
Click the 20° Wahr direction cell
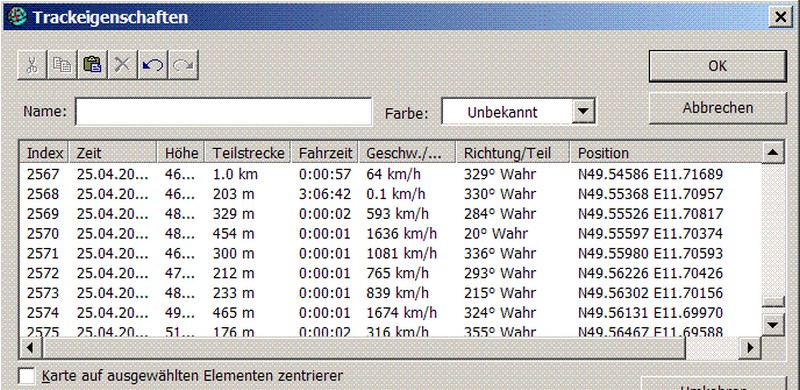tap(496, 234)
